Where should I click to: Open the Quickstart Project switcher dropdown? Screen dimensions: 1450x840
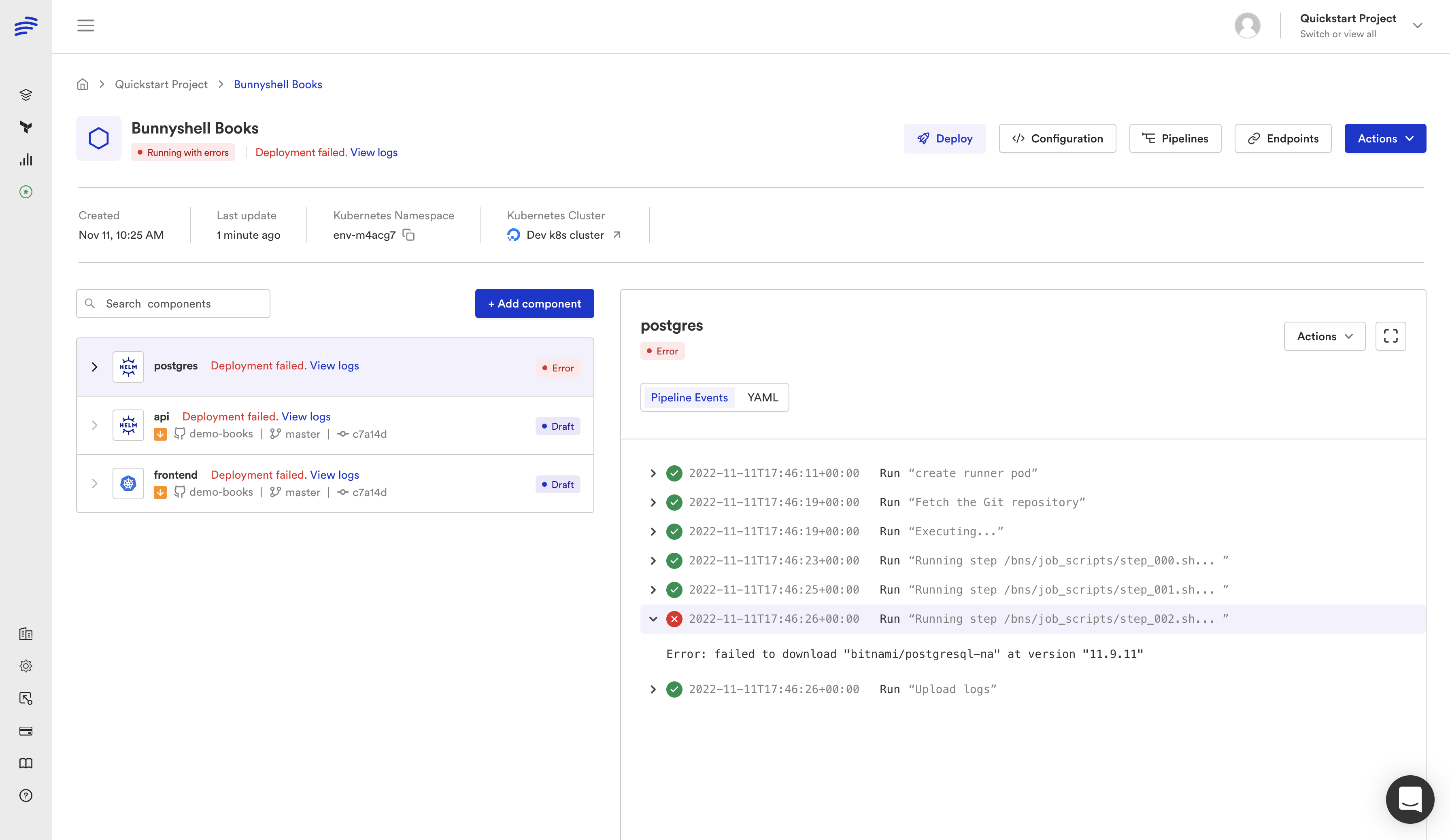(1417, 26)
